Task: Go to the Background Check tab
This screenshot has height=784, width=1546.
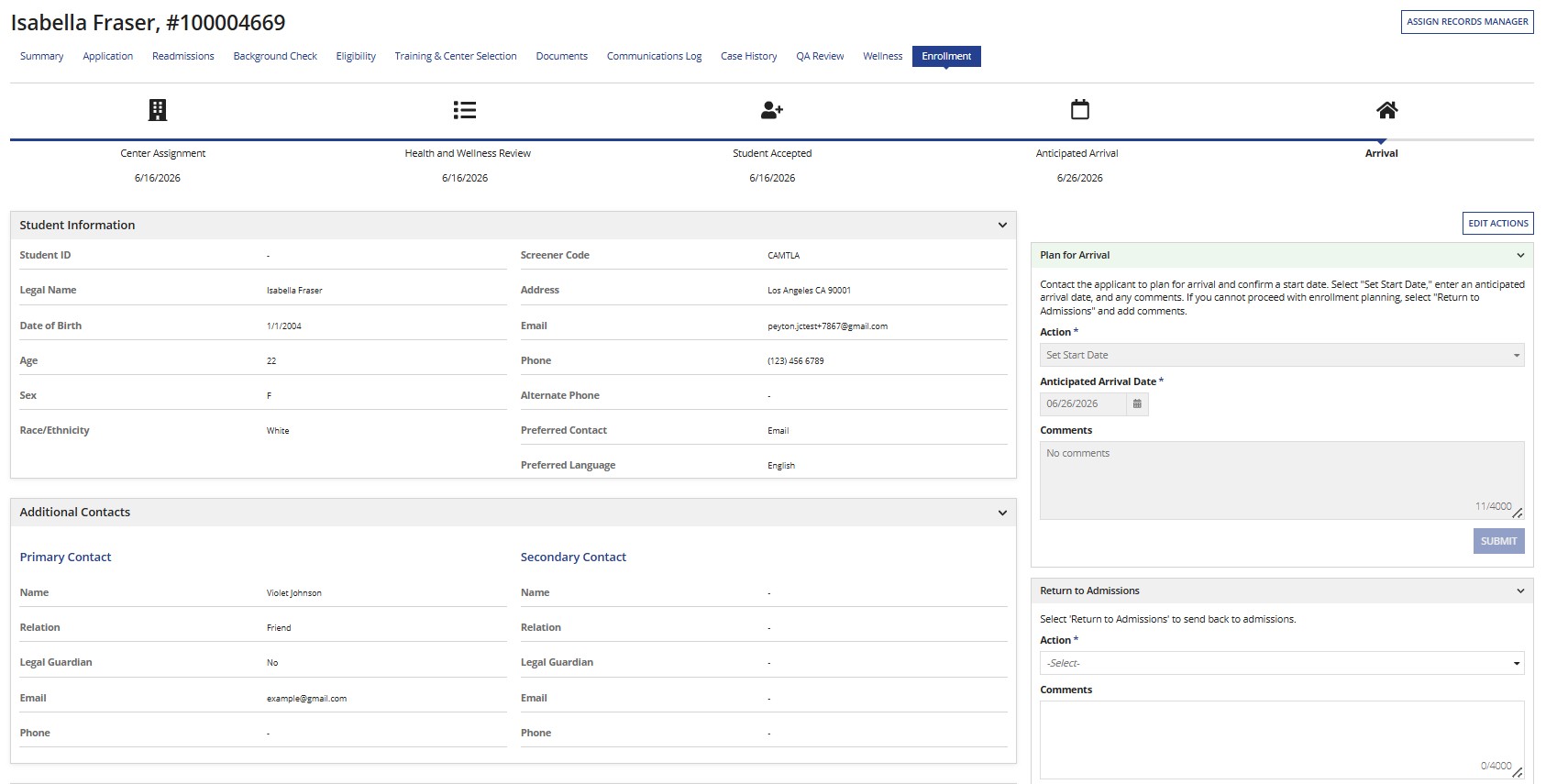Action: point(275,56)
